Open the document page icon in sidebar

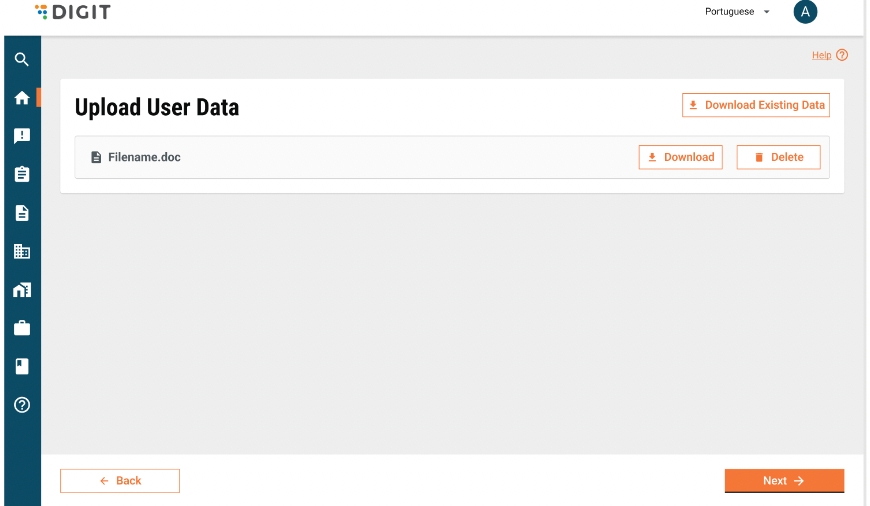22,213
